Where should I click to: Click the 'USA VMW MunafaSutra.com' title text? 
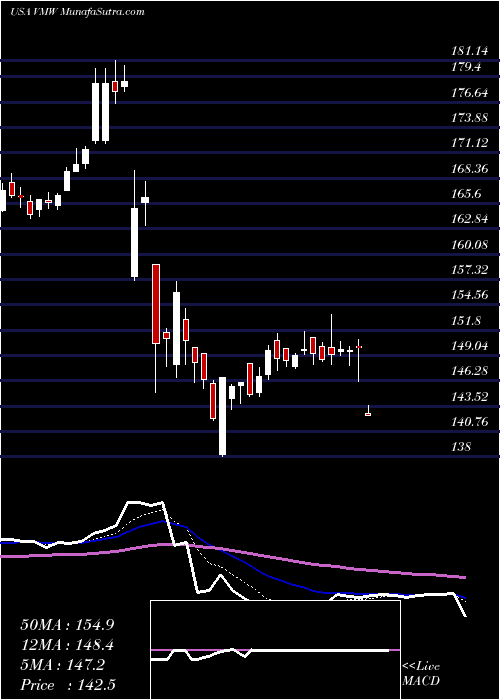tap(77, 12)
